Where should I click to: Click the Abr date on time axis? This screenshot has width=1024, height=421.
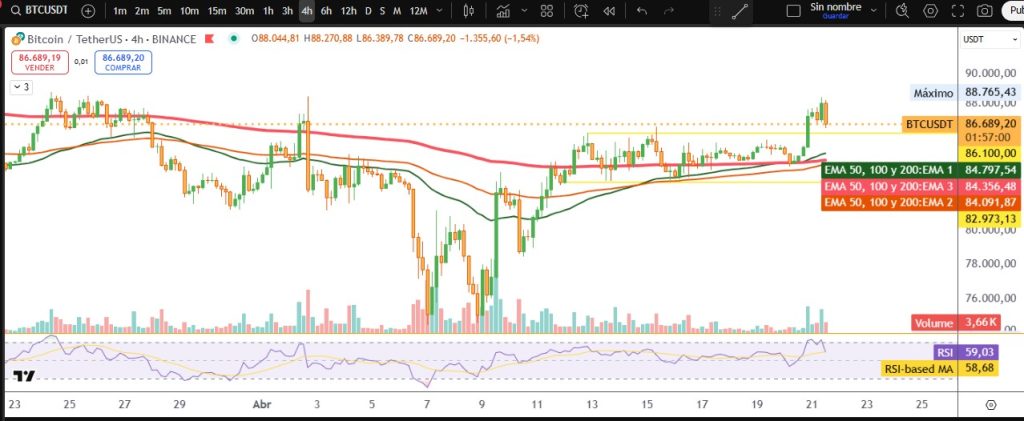(261, 405)
